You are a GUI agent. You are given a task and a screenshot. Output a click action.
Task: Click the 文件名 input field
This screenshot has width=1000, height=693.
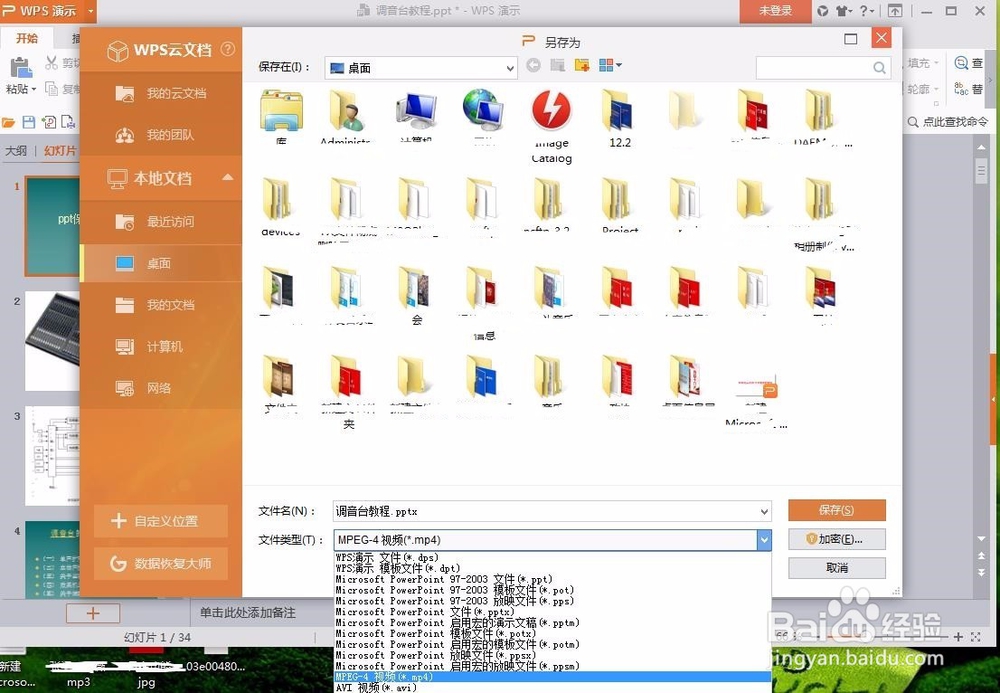546,511
